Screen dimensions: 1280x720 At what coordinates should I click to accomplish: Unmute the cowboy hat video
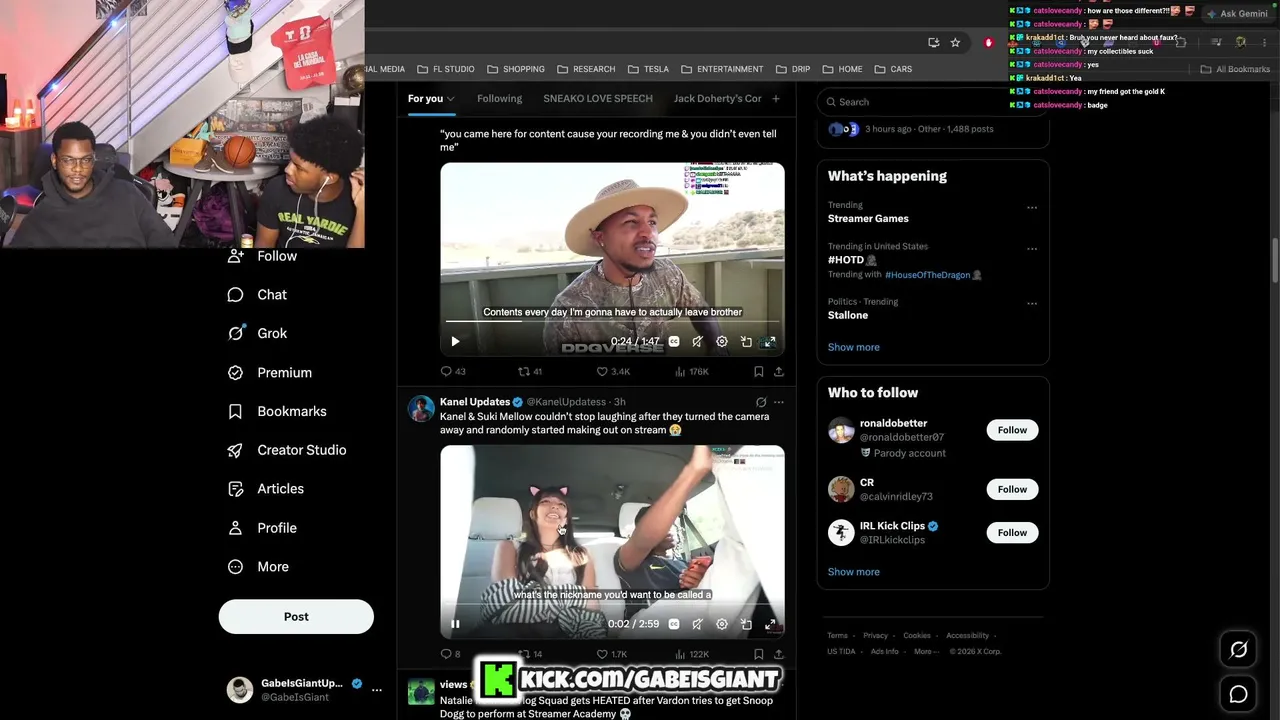[x=697, y=342]
